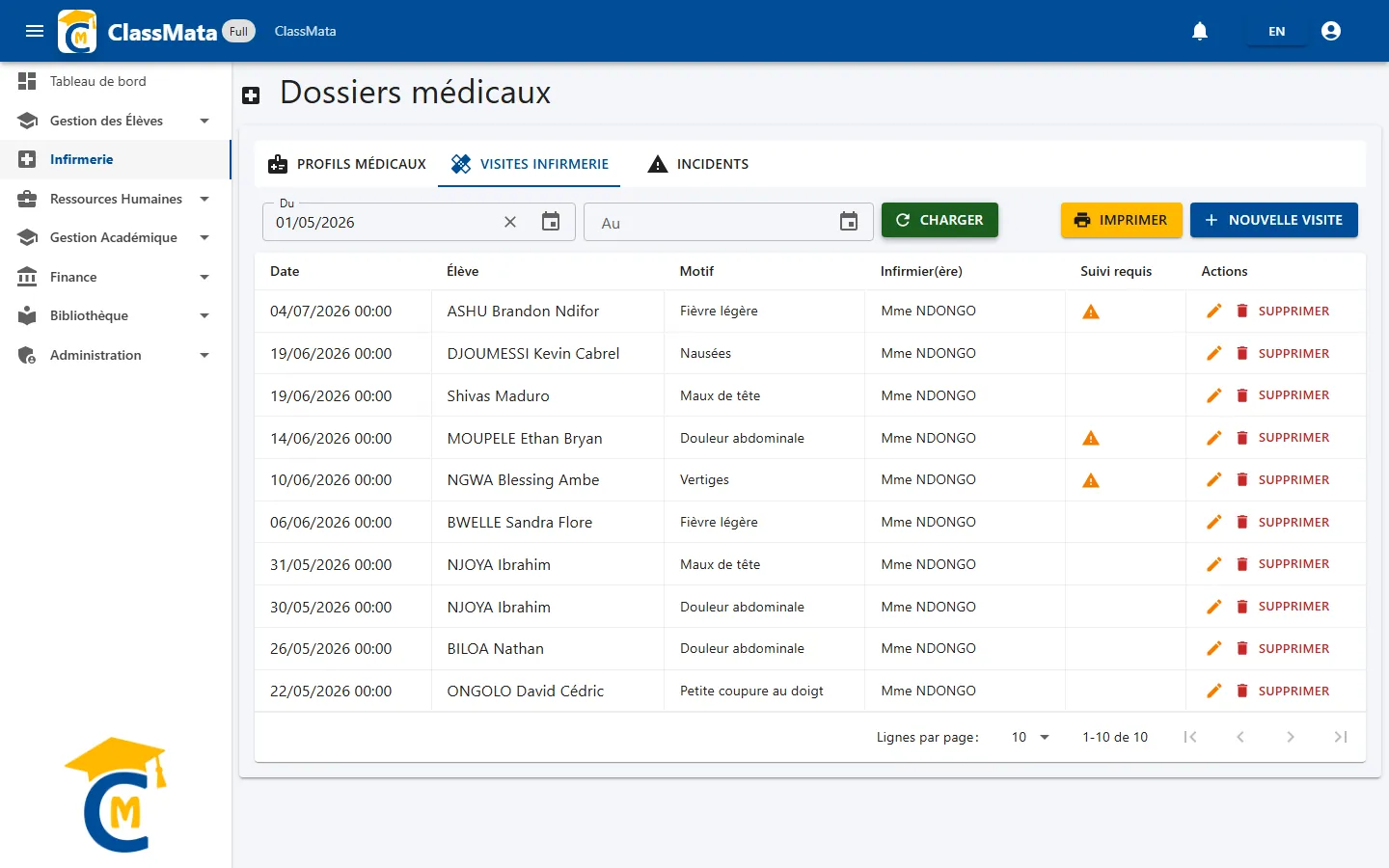Click the Nouvelle Visite button

point(1273,220)
